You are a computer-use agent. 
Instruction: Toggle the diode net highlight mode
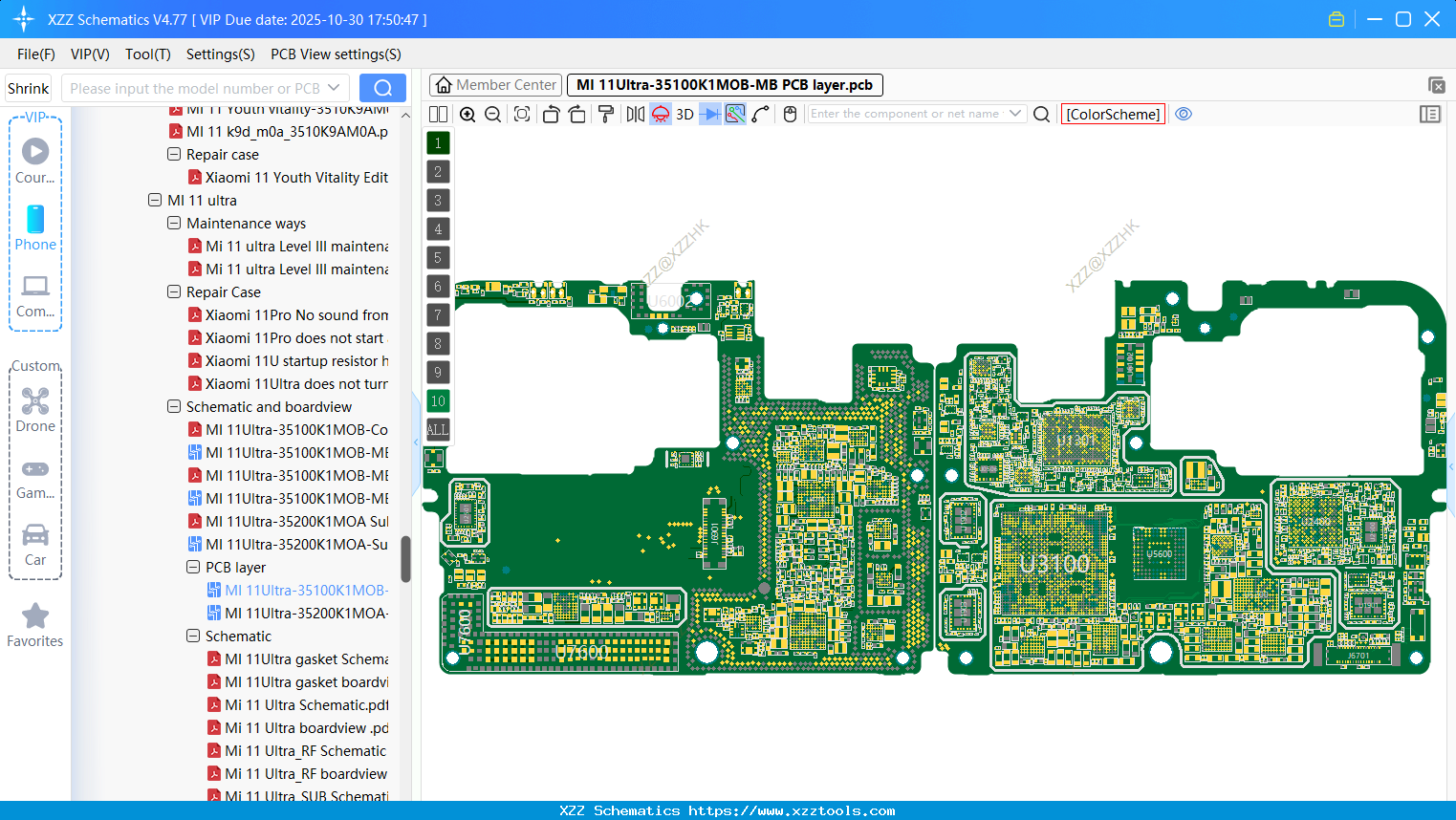[711, 114]
